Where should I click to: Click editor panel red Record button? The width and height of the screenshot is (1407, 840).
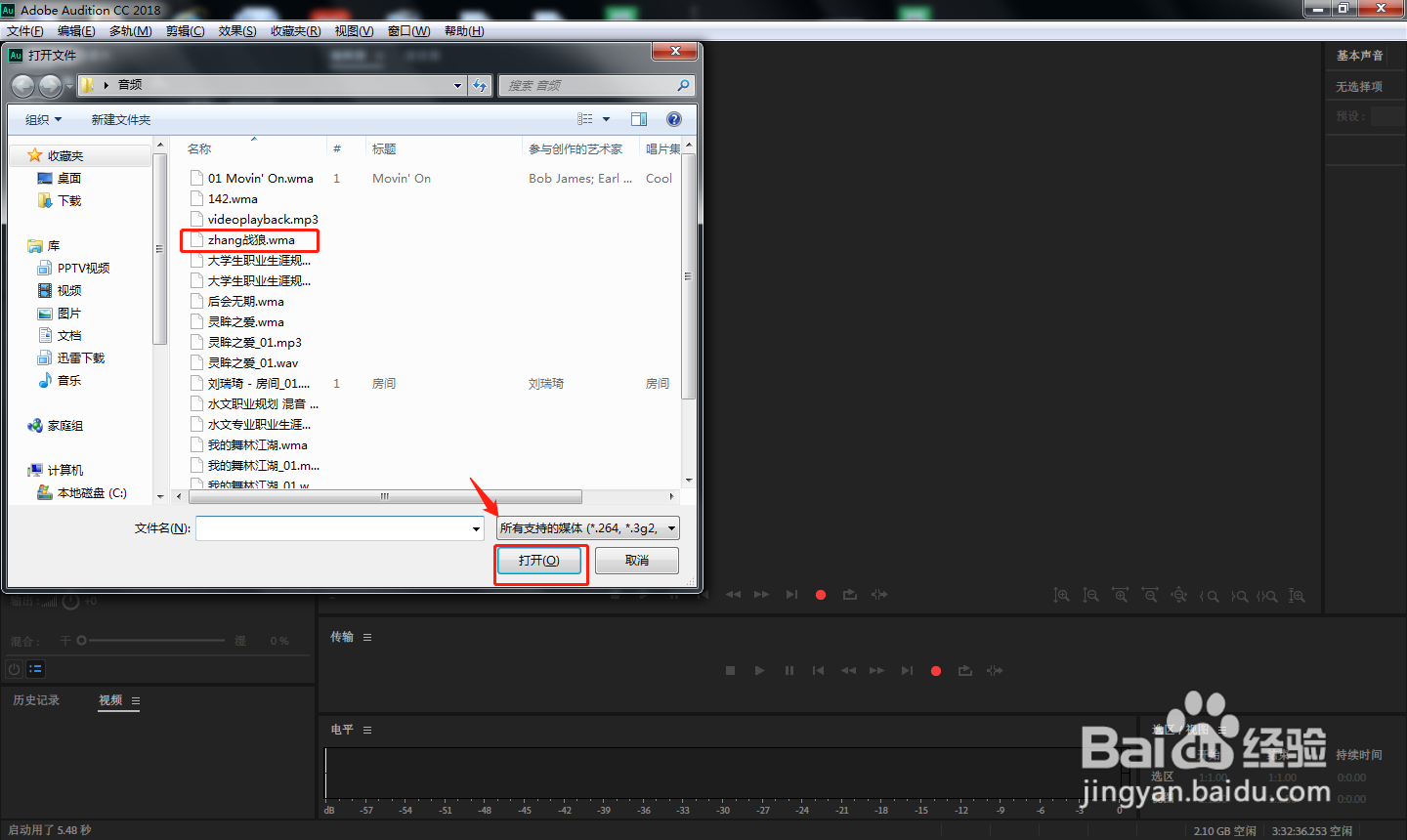tap(821, 594)
